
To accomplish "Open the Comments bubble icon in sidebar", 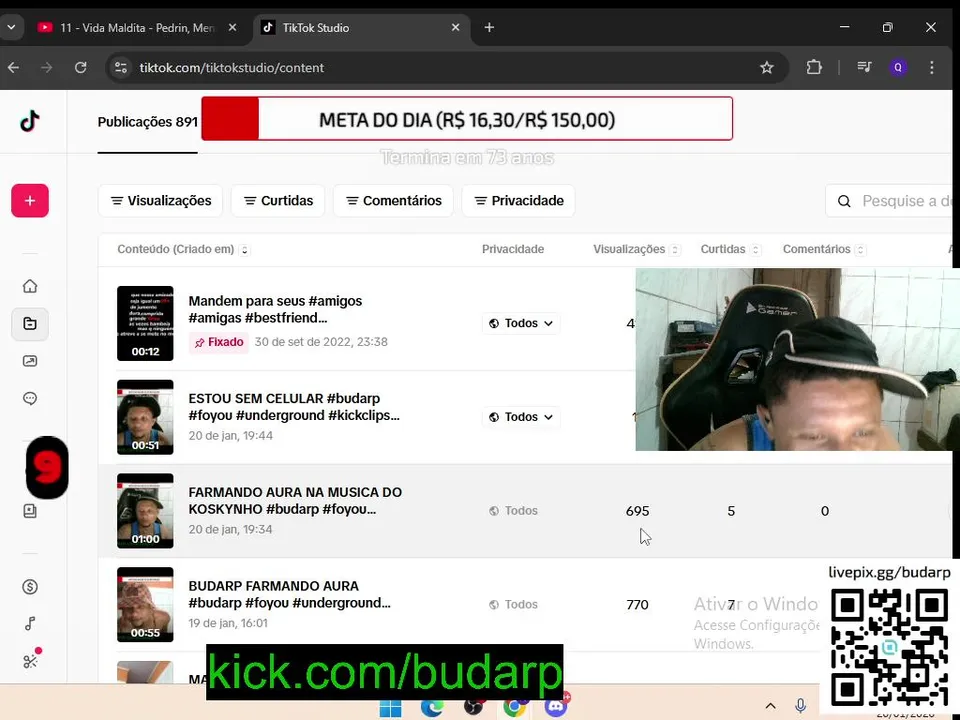I will pyautogui.click(x=30, y=399).
